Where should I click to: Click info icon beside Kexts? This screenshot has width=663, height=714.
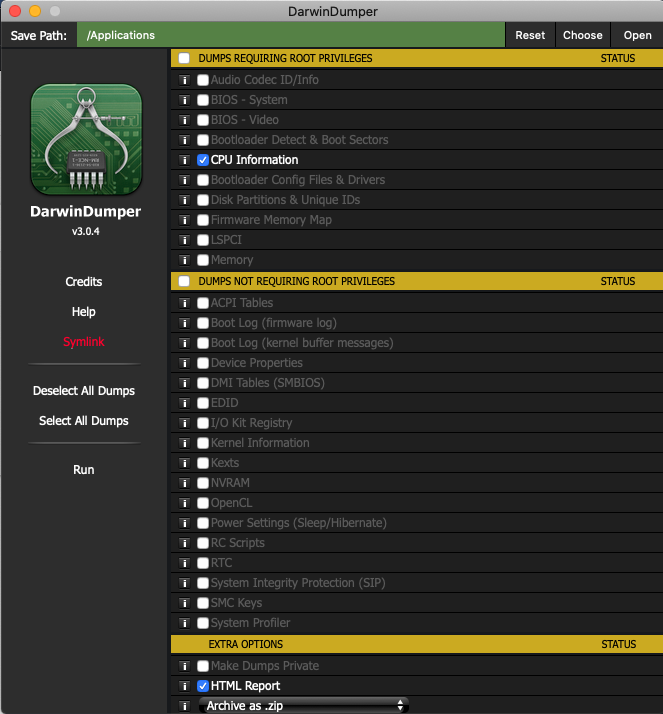tap(184, 464)
